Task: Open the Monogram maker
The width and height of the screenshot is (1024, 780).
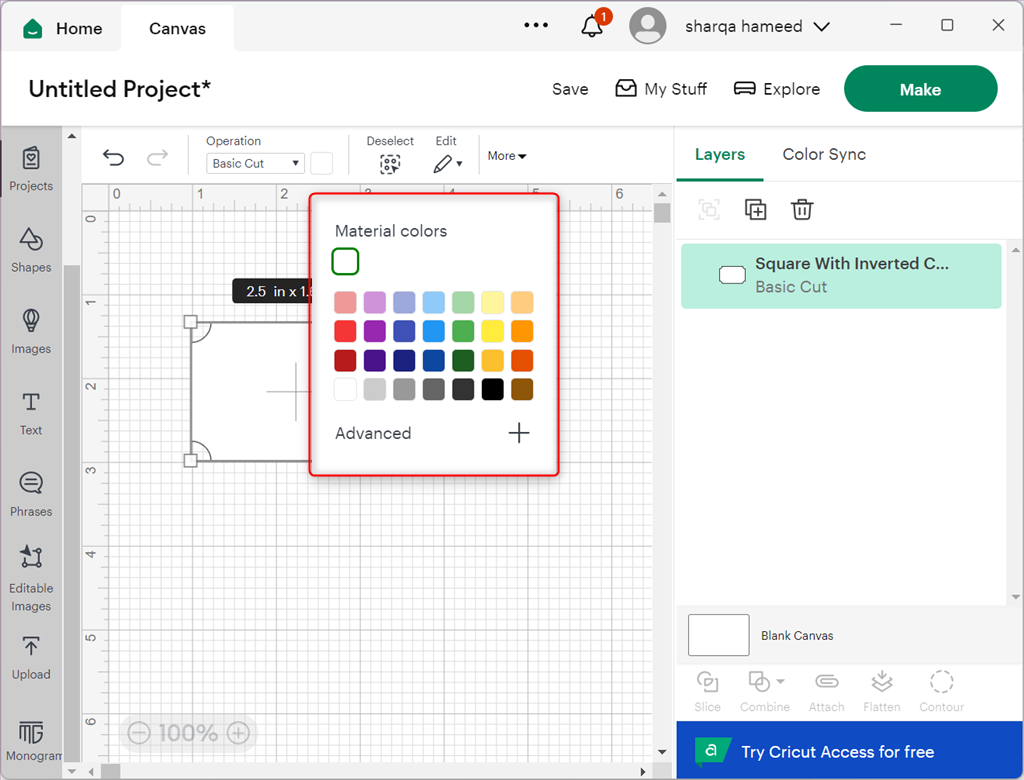Action: tap(33, 741)
